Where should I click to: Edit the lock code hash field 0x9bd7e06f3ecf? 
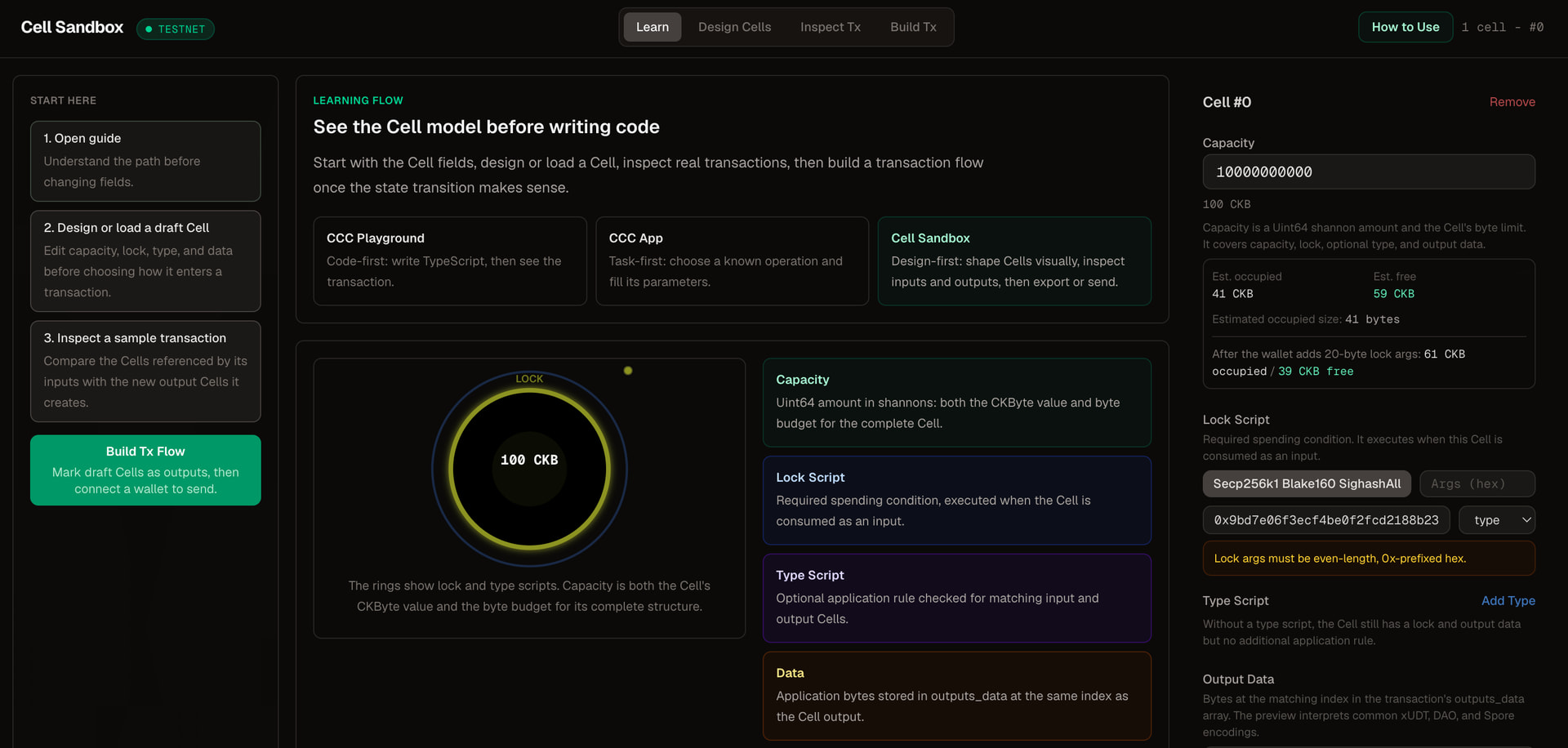coord(1326,520)
